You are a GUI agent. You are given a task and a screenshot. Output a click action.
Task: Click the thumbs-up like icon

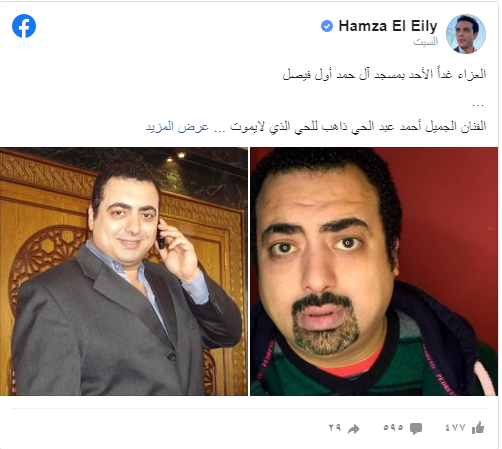[x=478, y=428]
